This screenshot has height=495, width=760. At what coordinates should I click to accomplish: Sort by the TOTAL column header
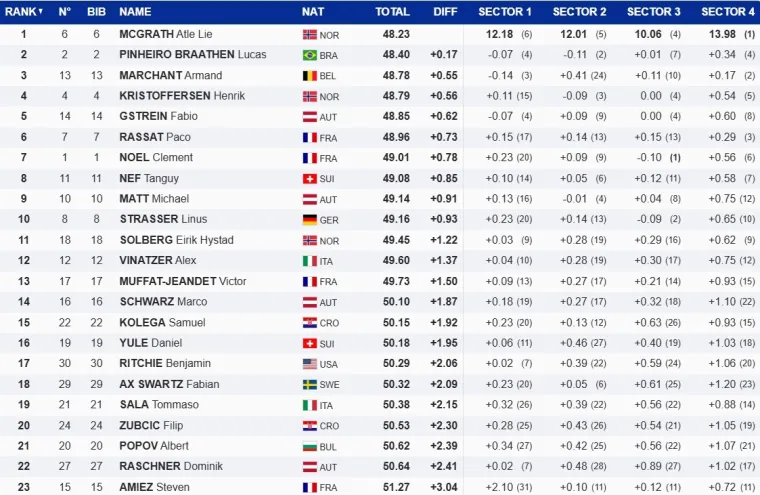tap(392, 12)
